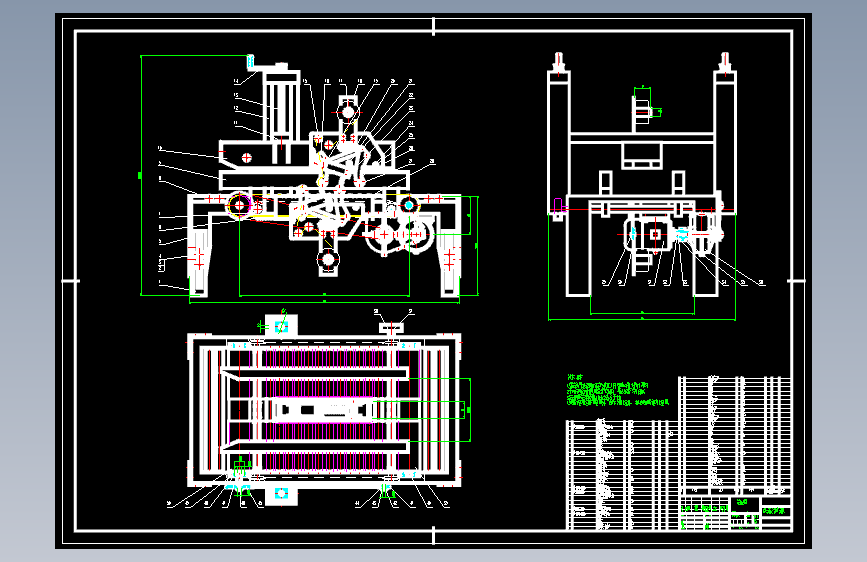Select the title block in bottom-right corner
867x562 pixels.
click(735, 513)
